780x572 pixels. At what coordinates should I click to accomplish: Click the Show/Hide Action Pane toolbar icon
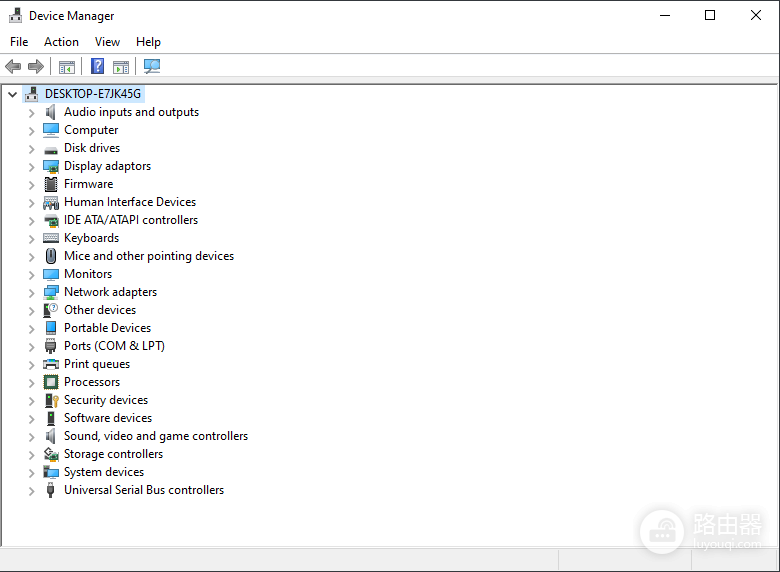pyautogui.click(x=121, y=67)
